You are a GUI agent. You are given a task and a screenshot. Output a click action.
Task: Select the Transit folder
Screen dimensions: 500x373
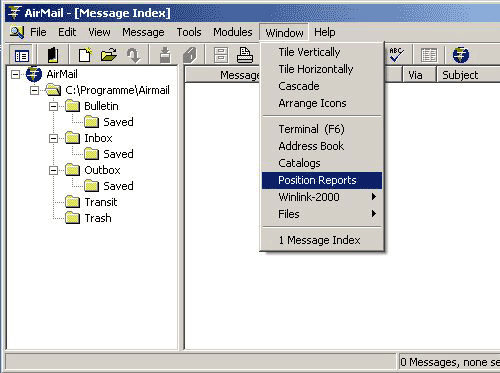click(x=101, y=202)
